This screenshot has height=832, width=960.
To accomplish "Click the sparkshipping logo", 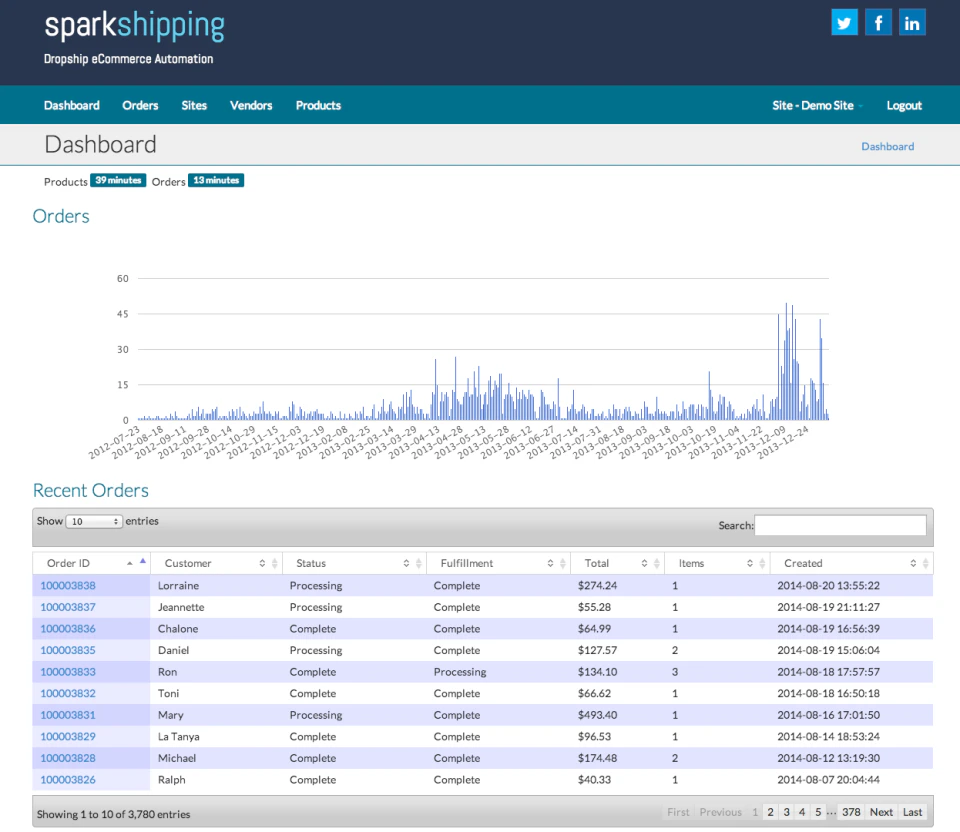I will [x=134, y=27].
